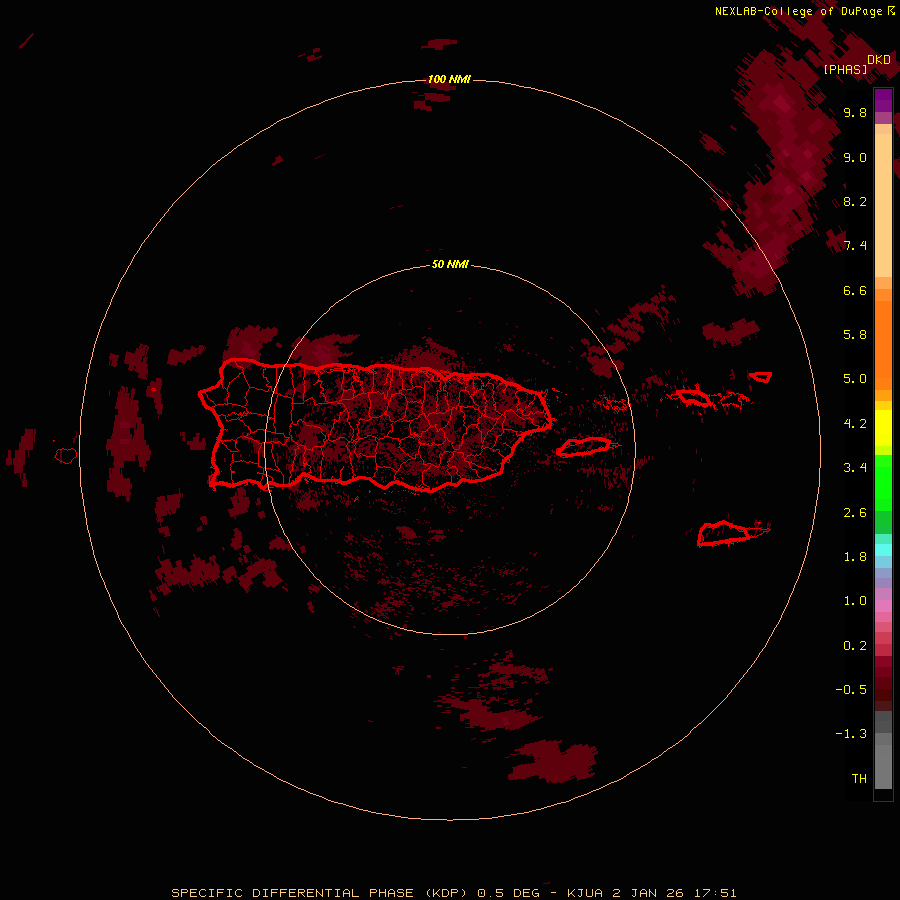Click the 3.4 legend value
This screenshot has width=900, height=900.
(855, 468)
